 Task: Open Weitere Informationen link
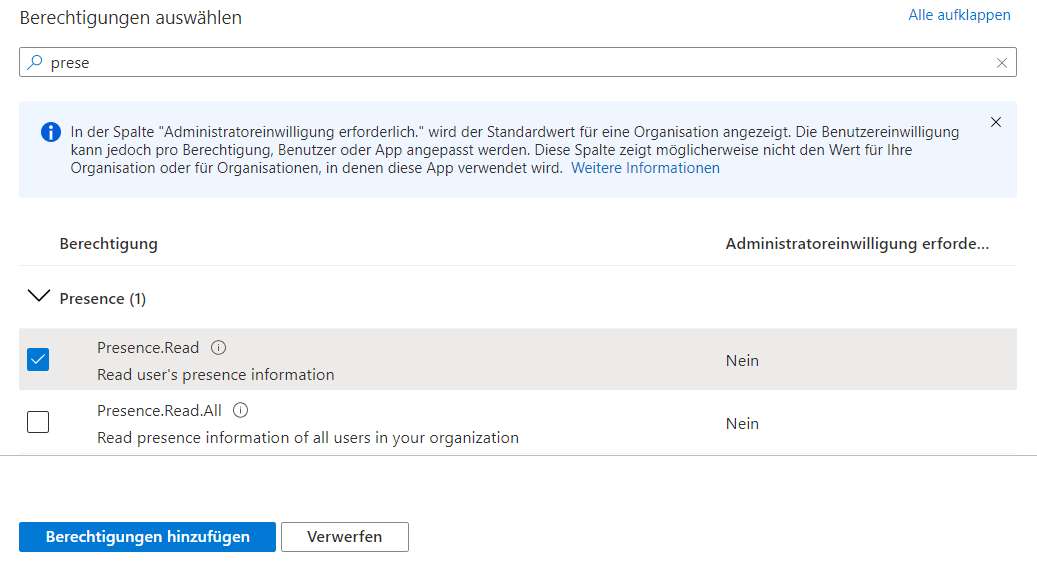645,168
